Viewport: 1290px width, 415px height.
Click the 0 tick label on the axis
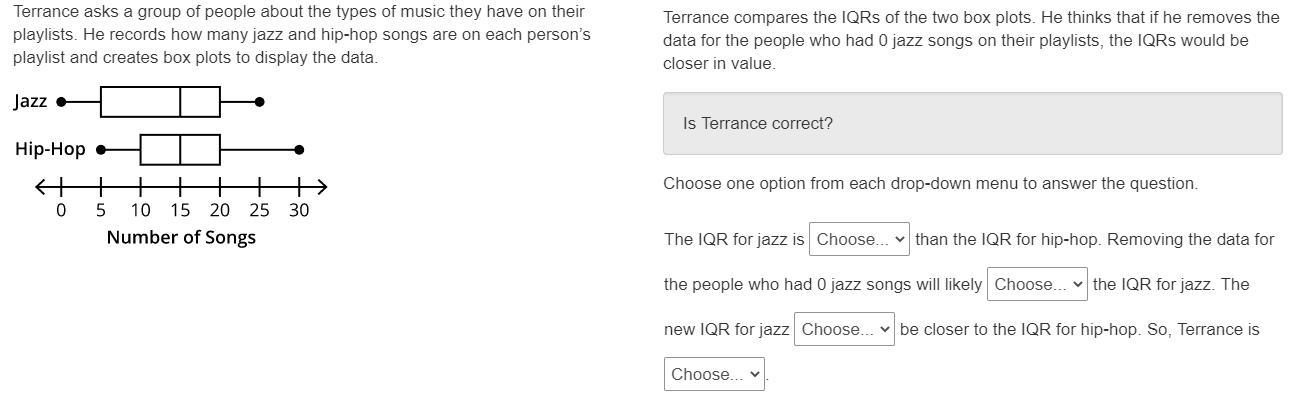pos(61,210)
